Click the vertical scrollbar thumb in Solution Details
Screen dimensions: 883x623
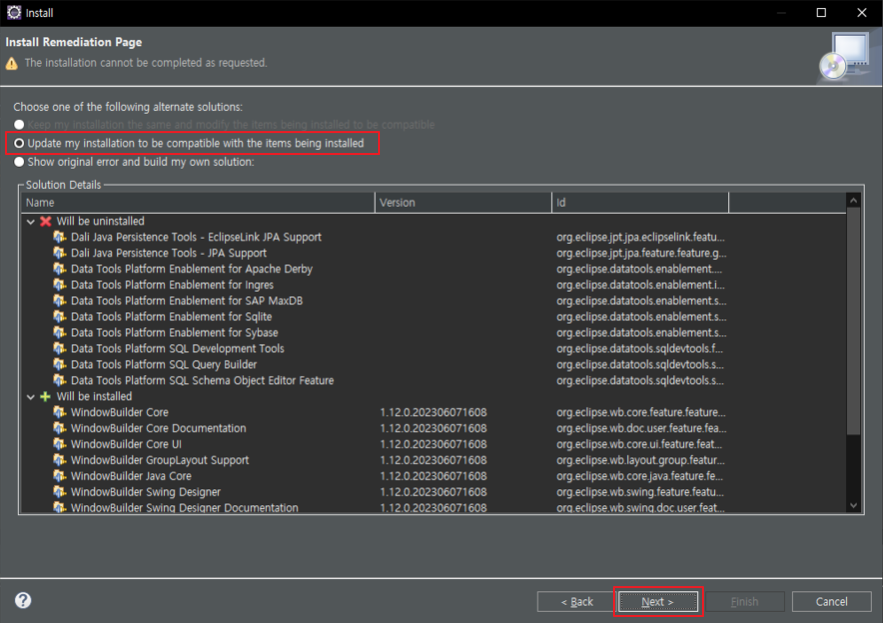[x=853, y=322]
